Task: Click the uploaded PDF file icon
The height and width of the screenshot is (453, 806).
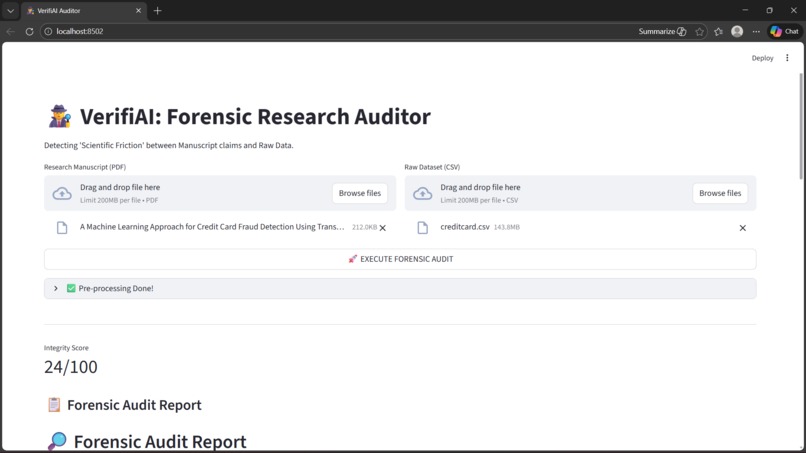Action: [62, 228]
